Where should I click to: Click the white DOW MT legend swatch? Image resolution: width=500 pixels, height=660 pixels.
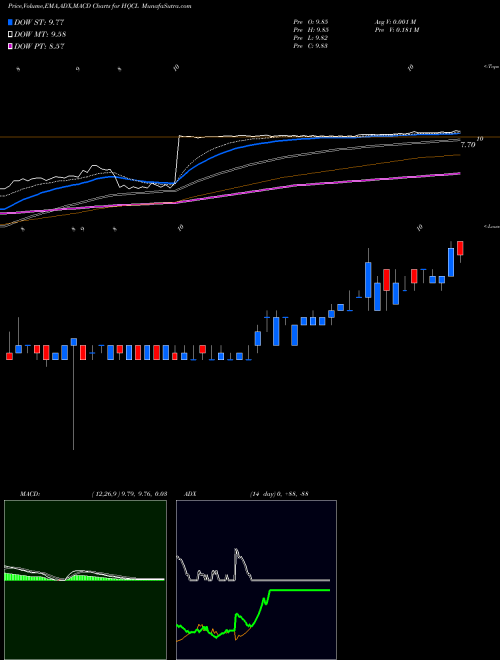(10, 35)
